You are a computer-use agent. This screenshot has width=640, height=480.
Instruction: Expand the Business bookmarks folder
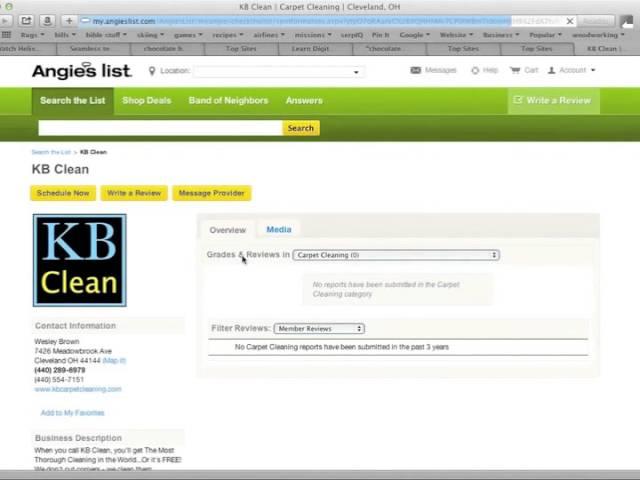[x=501, y=35]
